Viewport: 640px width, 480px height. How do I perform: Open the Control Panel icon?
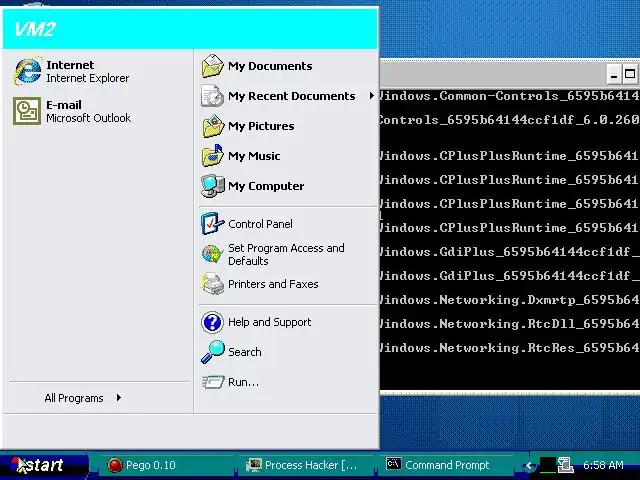click(212, 224)
